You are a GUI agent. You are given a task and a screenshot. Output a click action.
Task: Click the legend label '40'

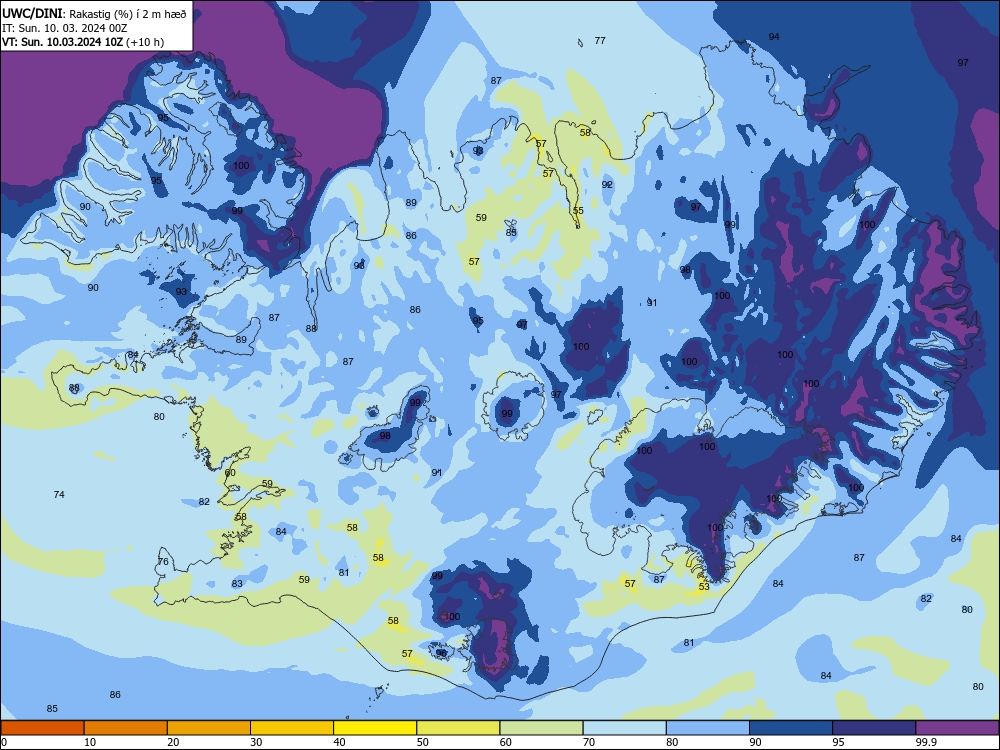click(x=339, y=742)
